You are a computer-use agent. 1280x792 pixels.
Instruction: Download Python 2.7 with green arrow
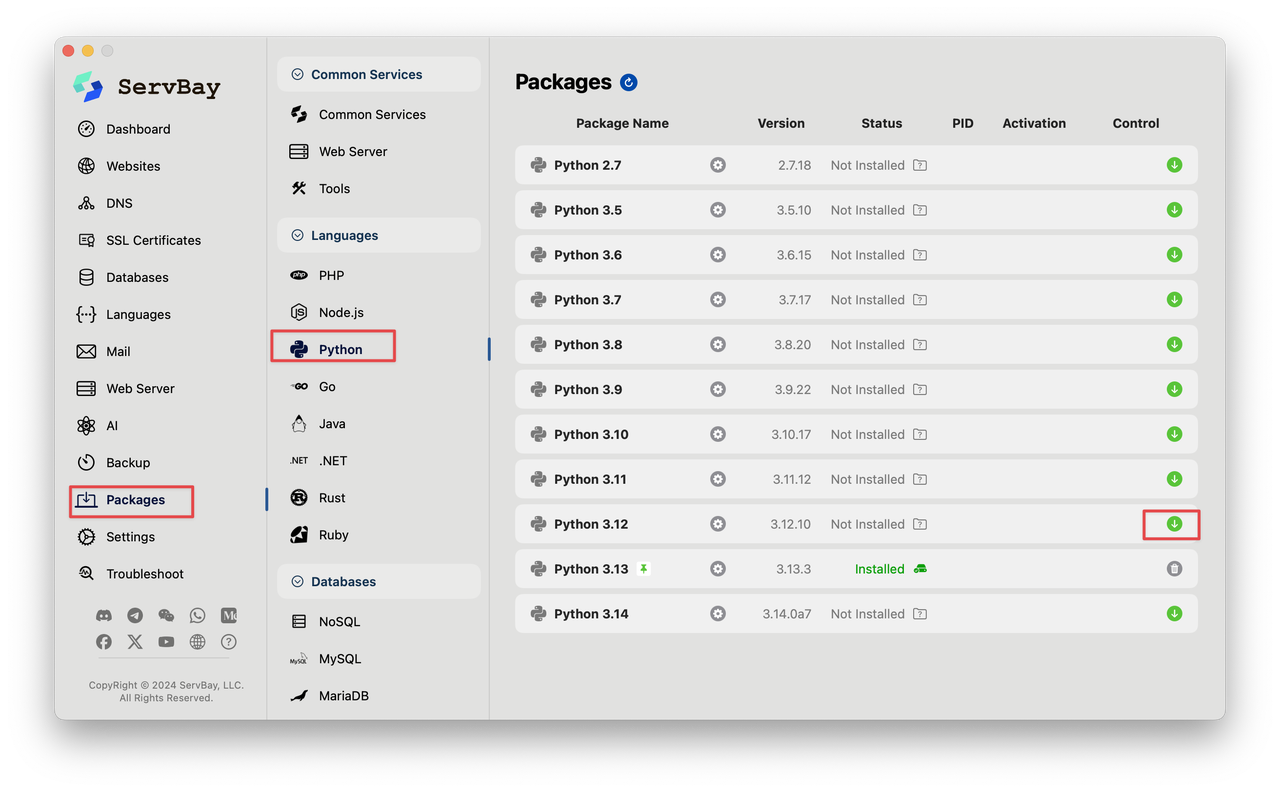click(x=1174, y=165)
